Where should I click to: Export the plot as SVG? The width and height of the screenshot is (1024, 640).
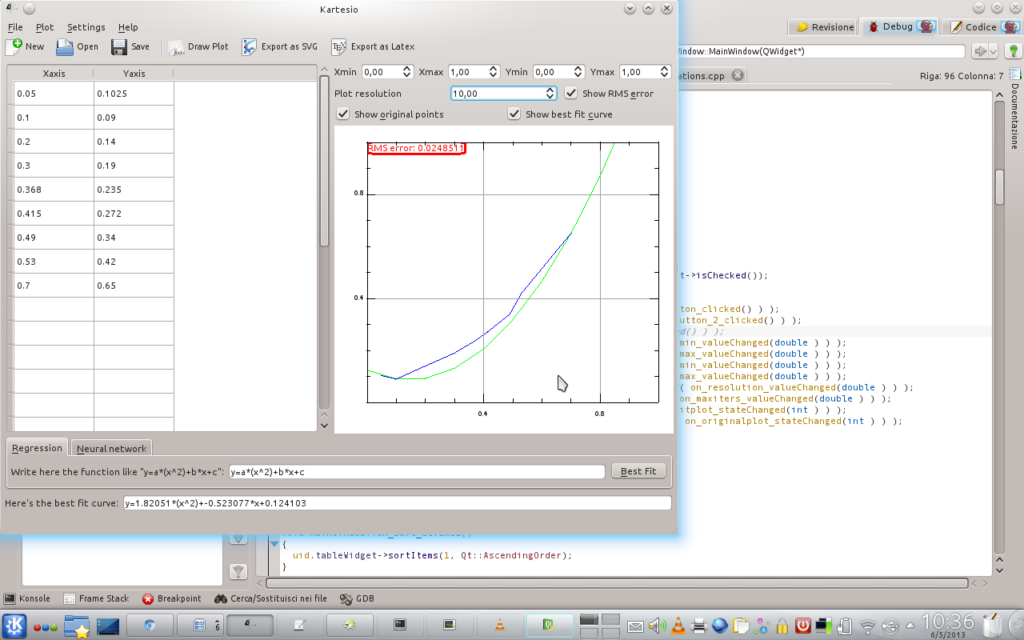tap(249, 46)
